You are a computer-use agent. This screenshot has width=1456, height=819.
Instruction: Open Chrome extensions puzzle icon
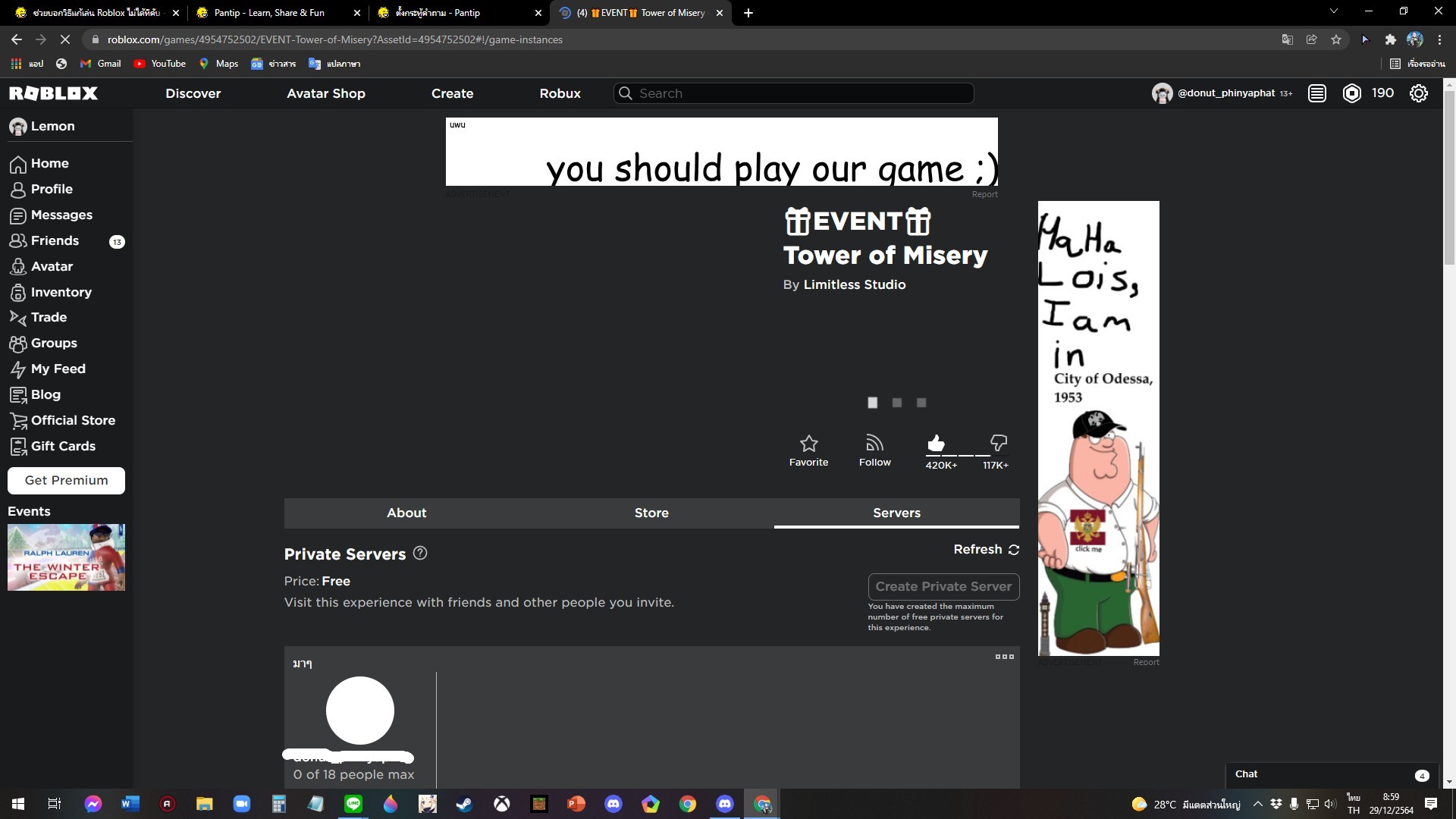click(x=1390, y=39)
